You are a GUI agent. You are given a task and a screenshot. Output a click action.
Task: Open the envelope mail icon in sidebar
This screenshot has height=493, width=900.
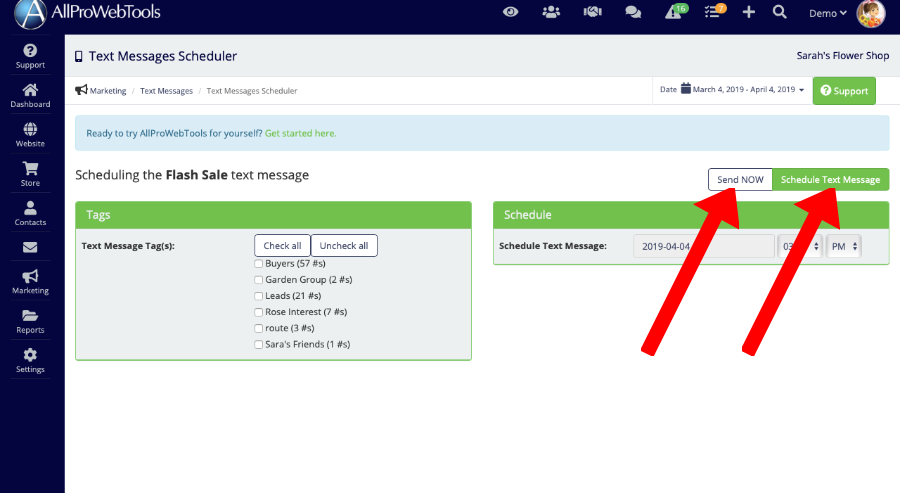pos(30,247)
